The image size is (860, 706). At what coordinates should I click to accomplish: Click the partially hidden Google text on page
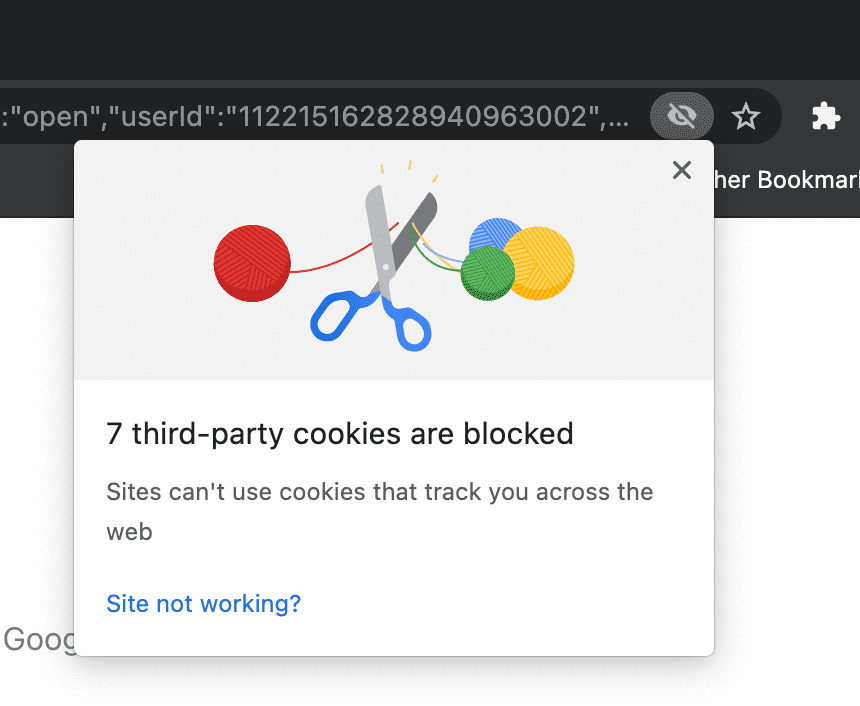pyautogui.click(x=38, y=639)
